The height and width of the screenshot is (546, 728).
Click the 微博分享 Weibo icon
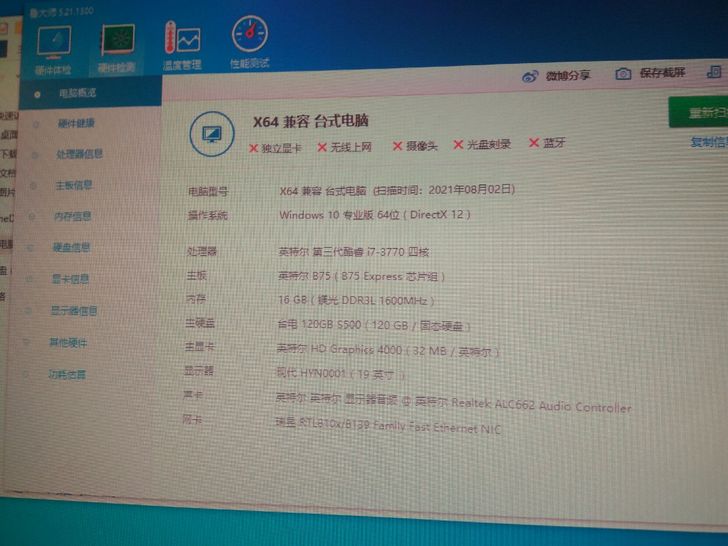(530, 77)
